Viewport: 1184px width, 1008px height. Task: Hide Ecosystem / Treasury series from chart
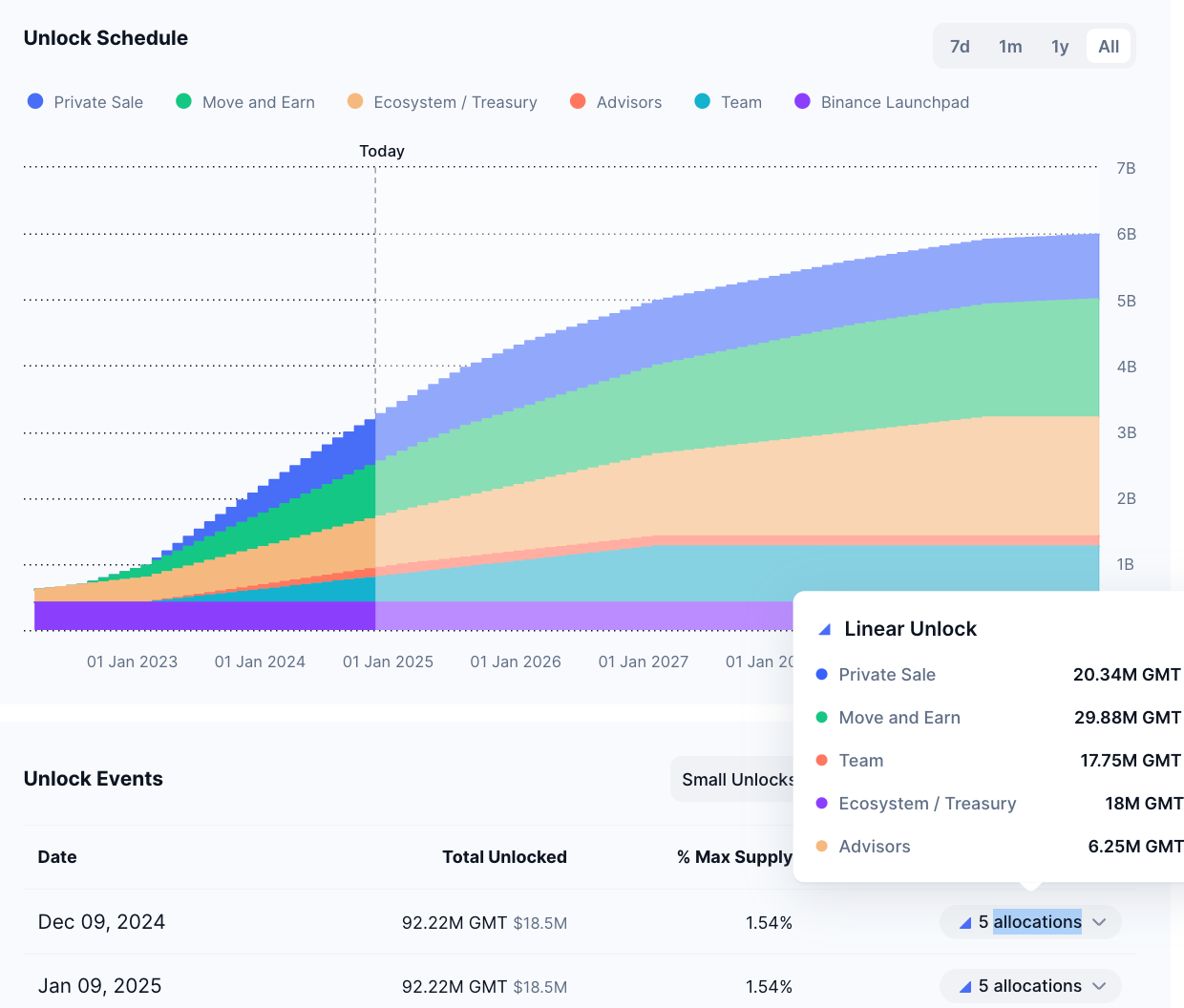click(x=442, y=102)
